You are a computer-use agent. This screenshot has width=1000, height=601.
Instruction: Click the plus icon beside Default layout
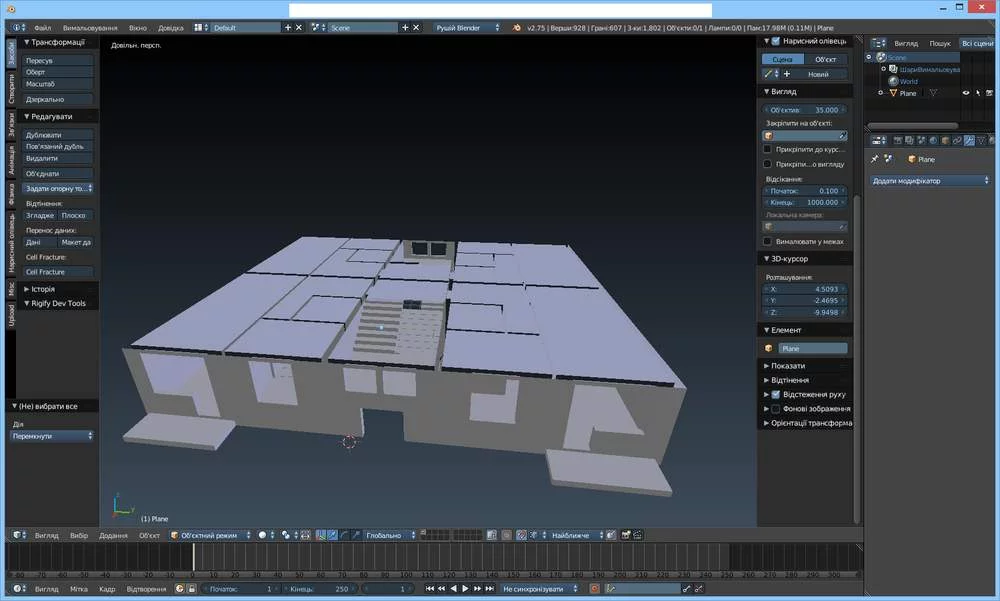288,28
